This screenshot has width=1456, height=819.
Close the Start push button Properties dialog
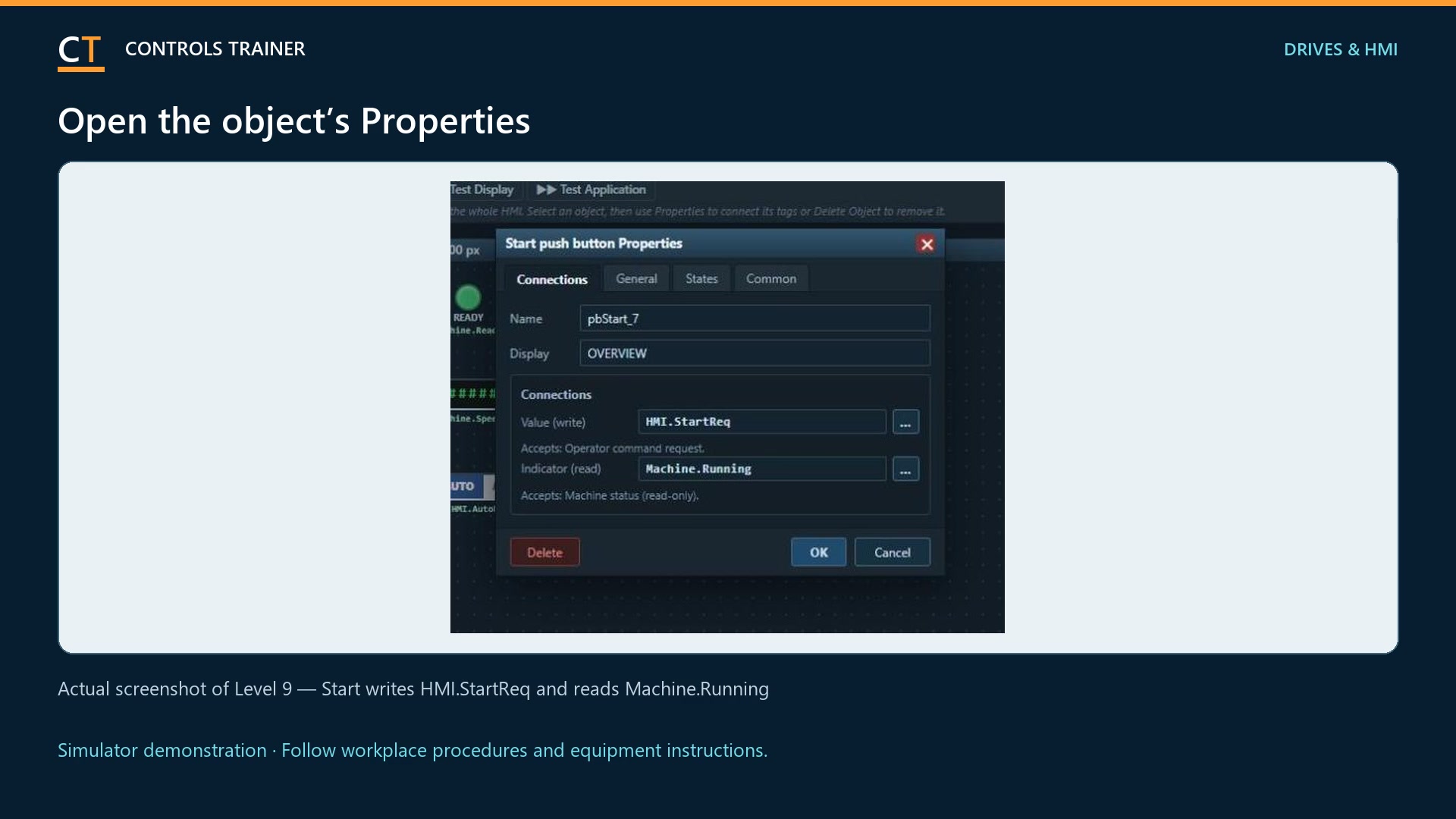926,244
